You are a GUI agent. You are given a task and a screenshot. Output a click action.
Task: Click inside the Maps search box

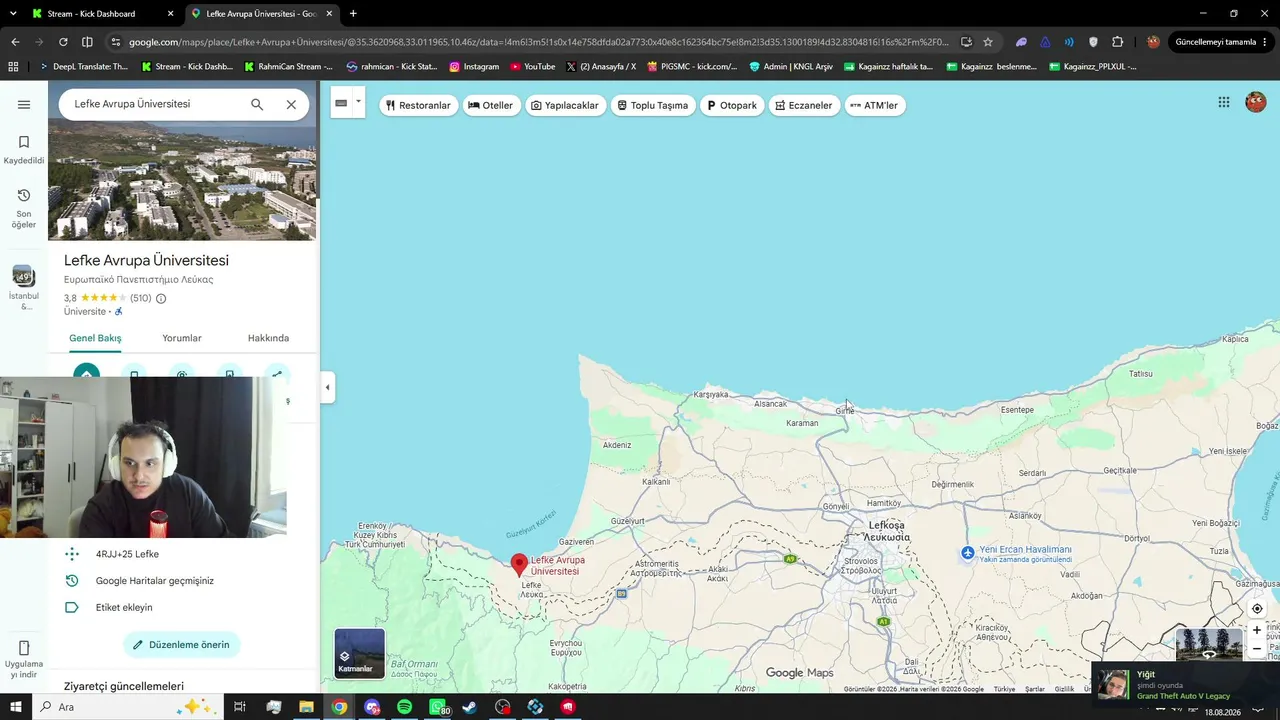point(155,104)
